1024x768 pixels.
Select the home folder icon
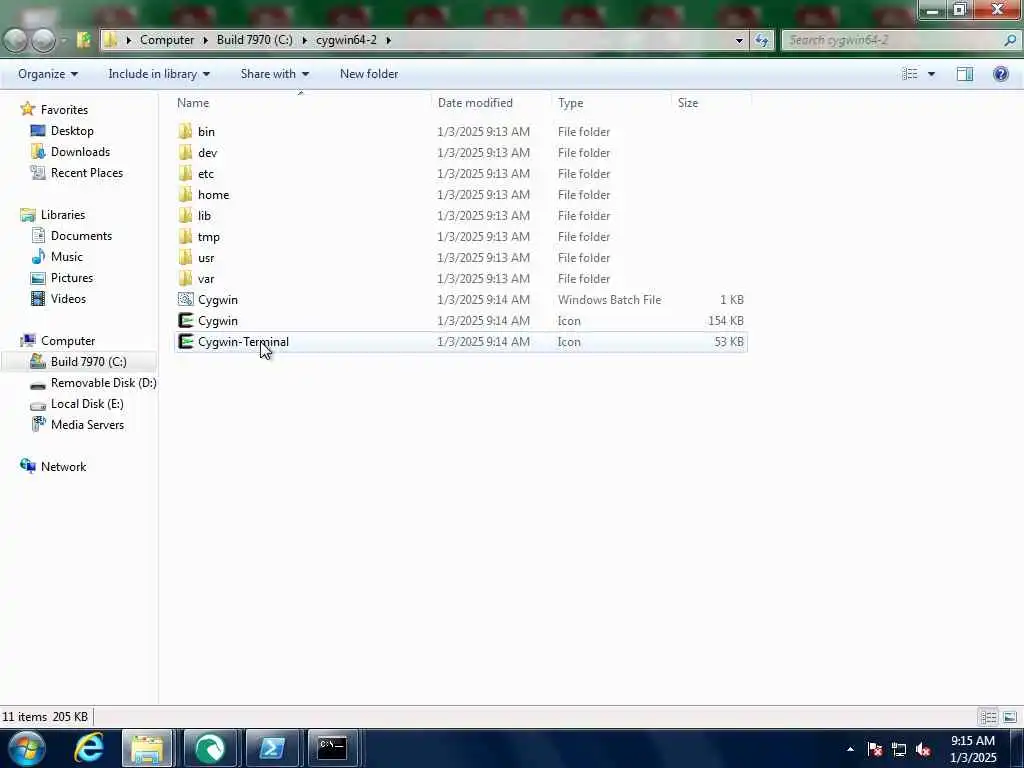[185, 194]
